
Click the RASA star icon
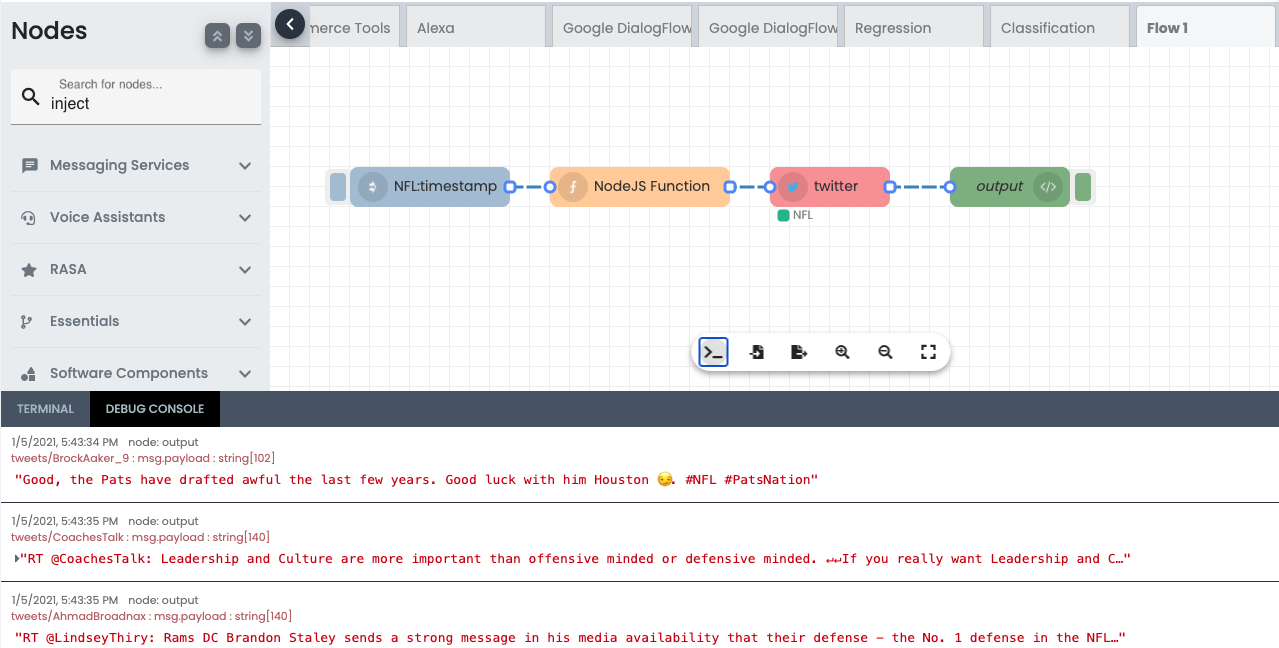(29, 270)
